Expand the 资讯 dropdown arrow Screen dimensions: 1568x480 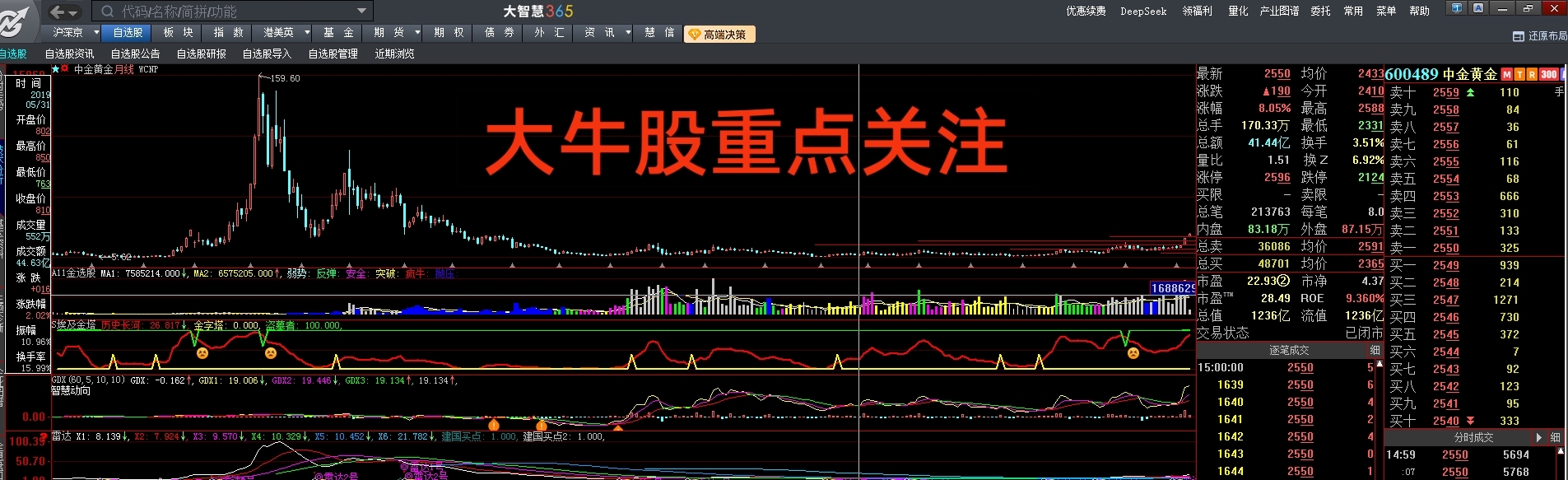coord(628,33)
